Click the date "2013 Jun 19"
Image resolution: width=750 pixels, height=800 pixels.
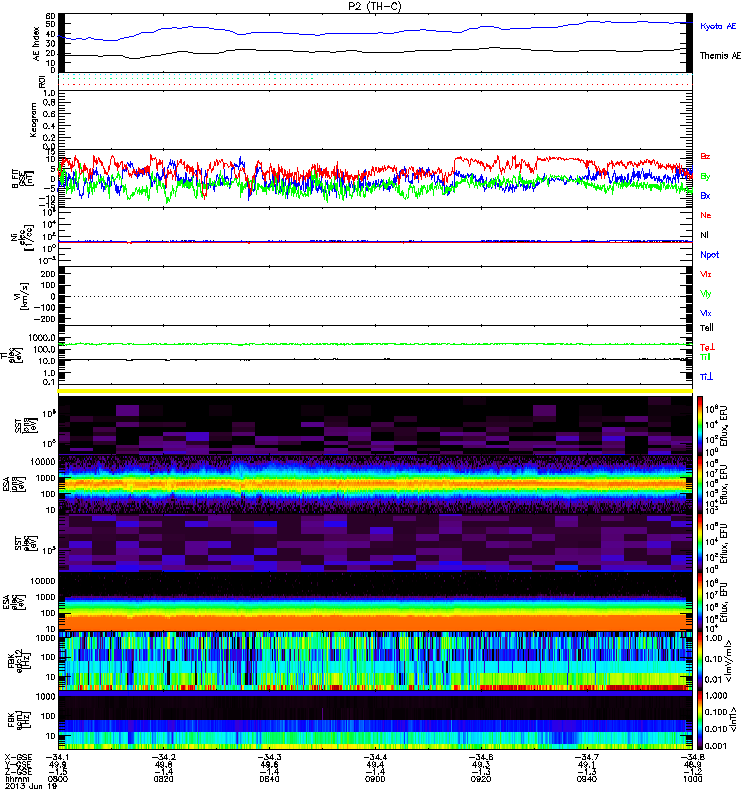coord(31,786)
